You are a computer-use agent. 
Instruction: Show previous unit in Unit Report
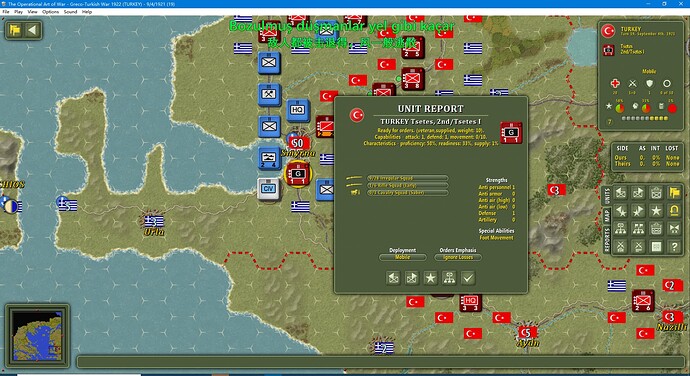click(x=393, y=278)
